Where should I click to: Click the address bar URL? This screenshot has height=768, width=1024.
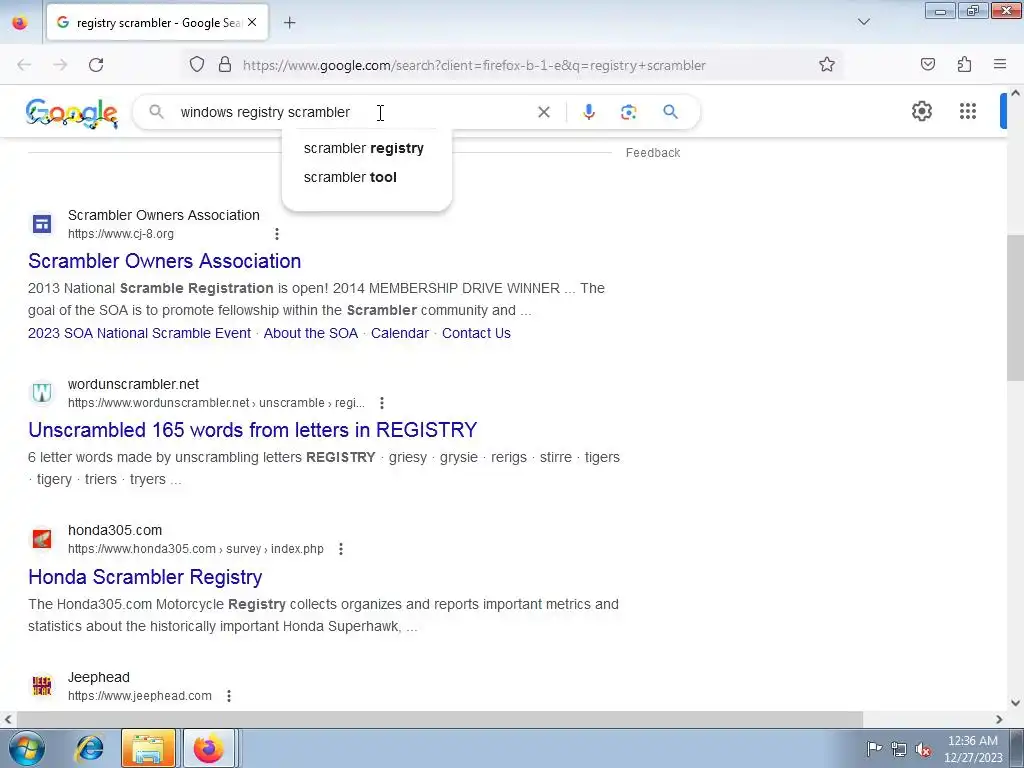click(474, 65)
